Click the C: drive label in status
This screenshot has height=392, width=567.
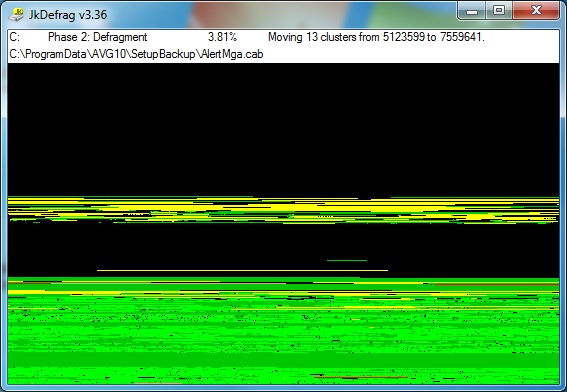(14, 37)
